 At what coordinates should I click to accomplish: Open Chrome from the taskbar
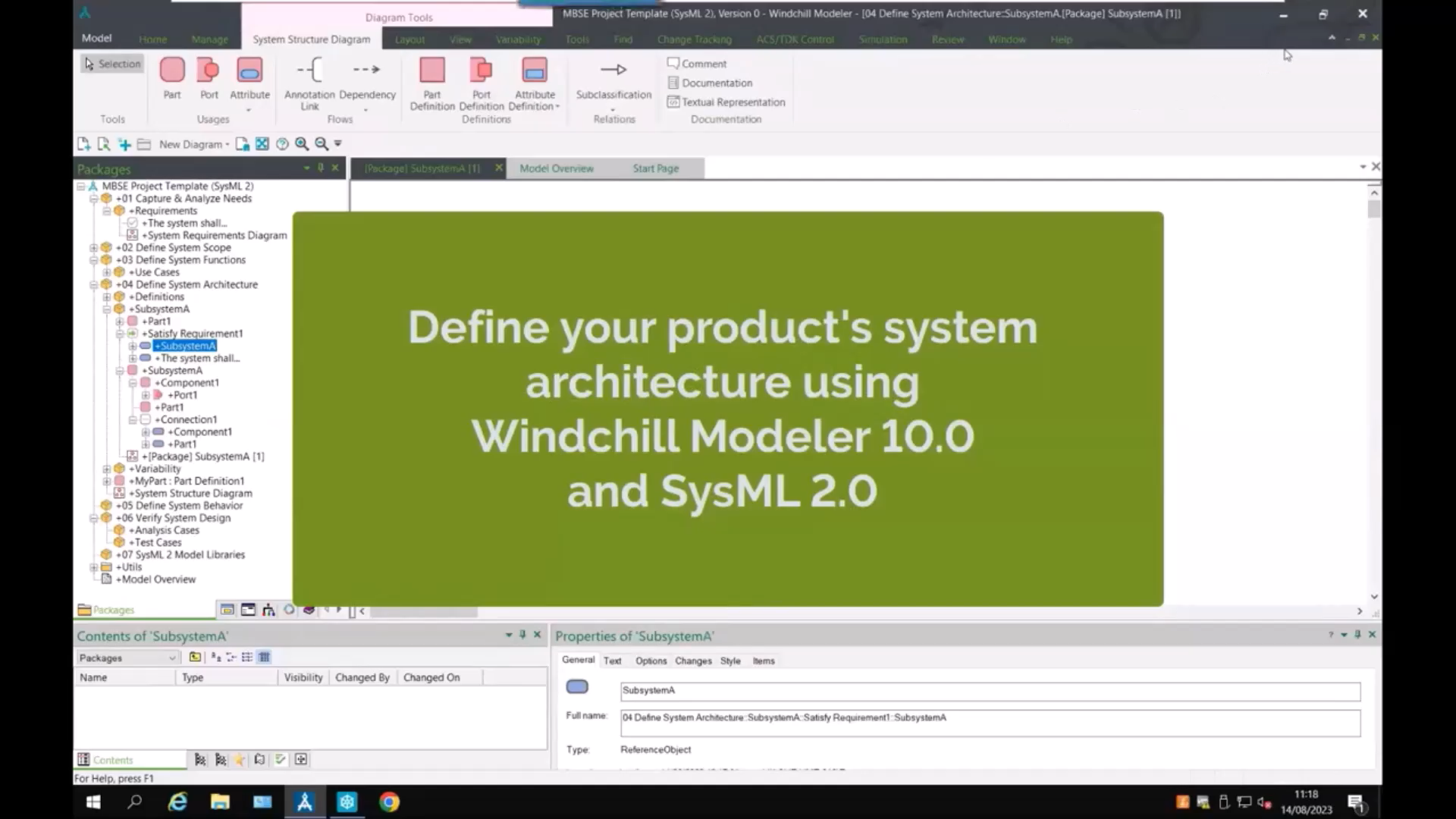pyautogui.click(x=389, y=802)
